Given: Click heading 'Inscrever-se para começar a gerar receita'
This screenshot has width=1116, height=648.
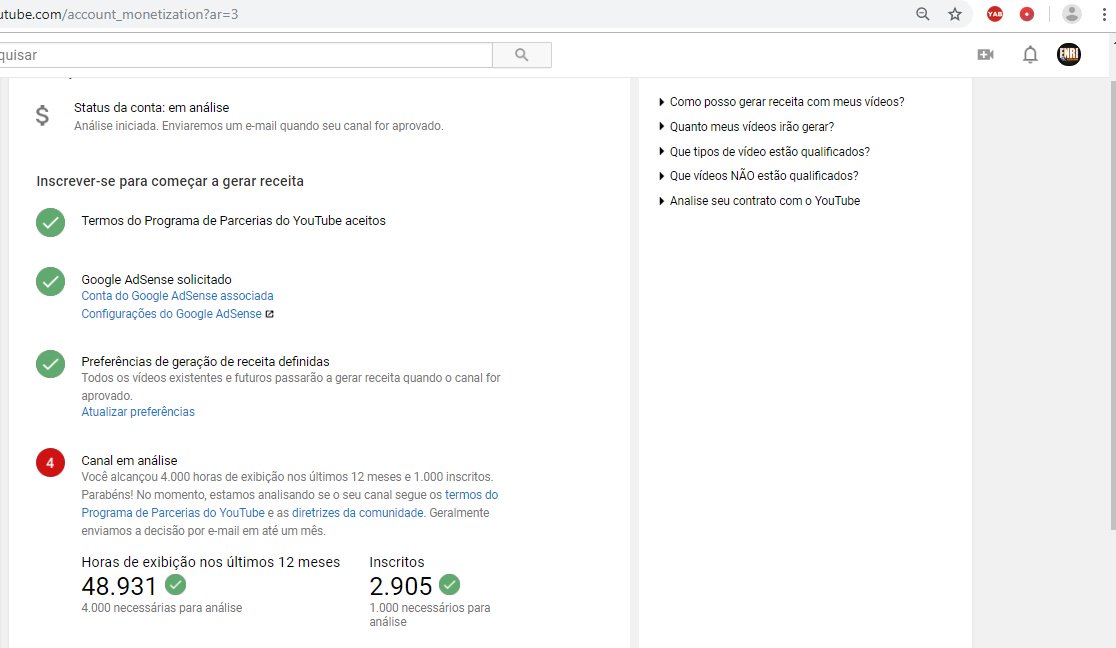Looking at the screenshot, I should point(170,181).
